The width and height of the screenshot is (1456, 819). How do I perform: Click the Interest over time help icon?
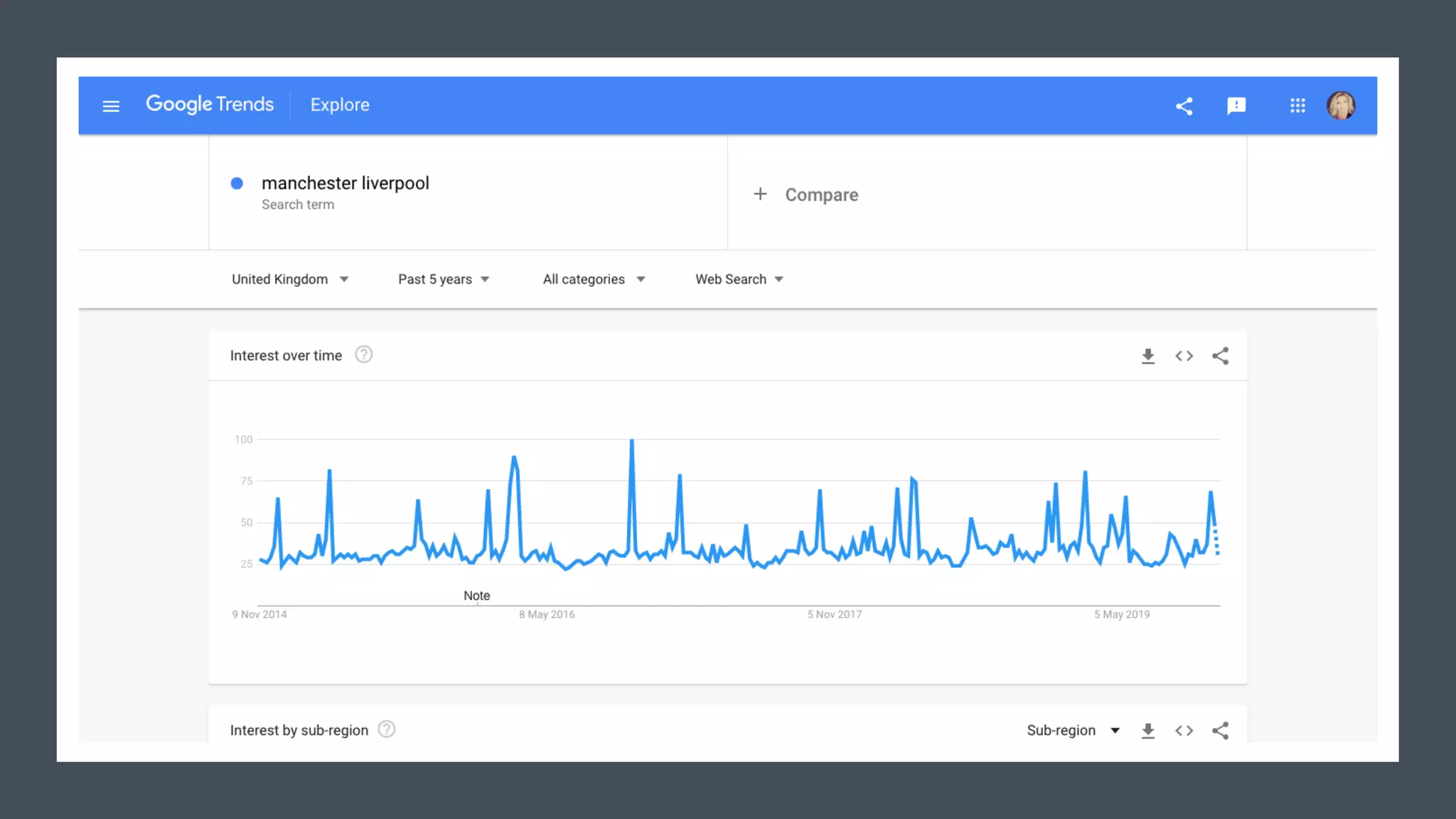[363, 355]
